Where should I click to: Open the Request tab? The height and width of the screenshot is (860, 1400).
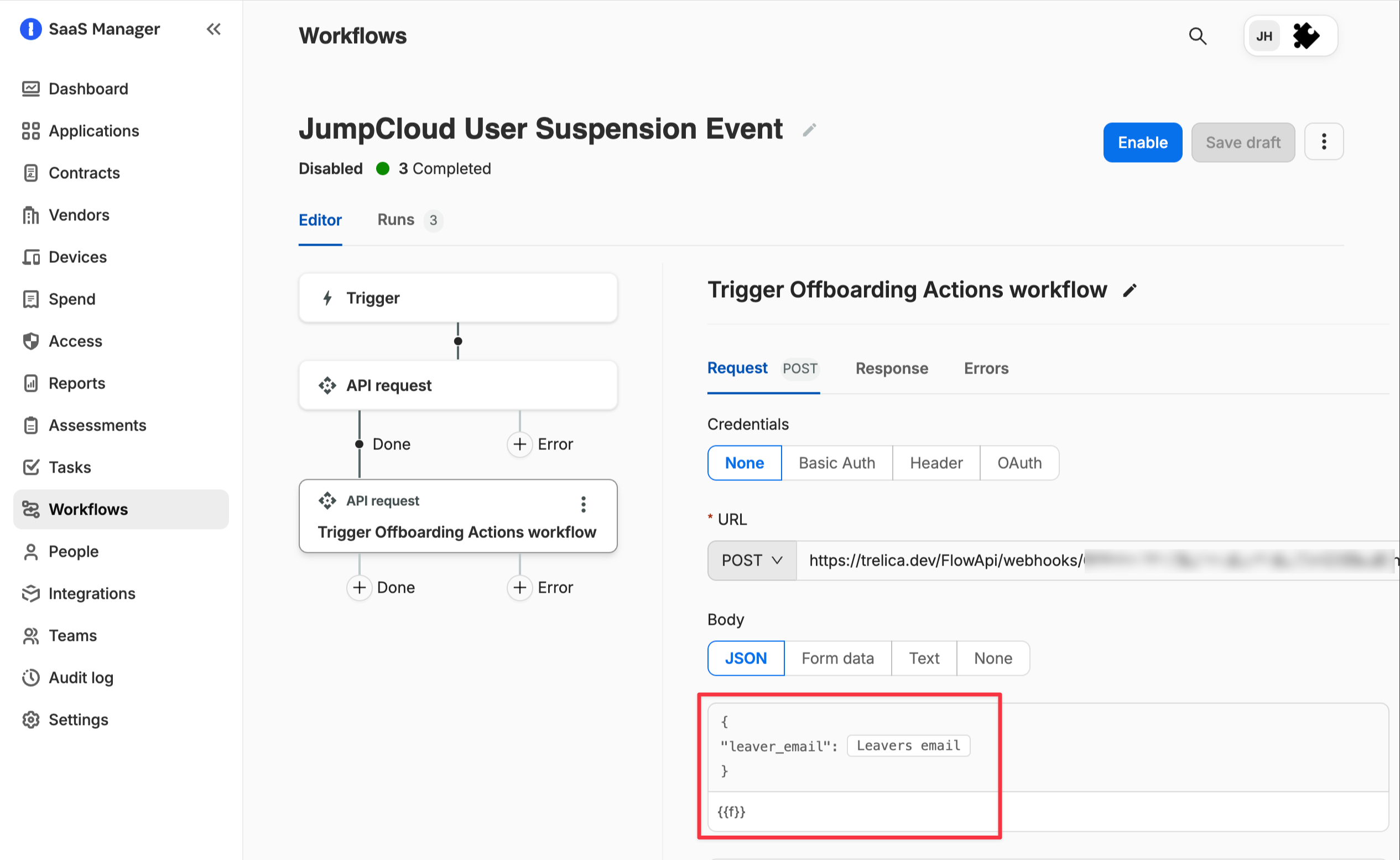[x=763, y=369]
